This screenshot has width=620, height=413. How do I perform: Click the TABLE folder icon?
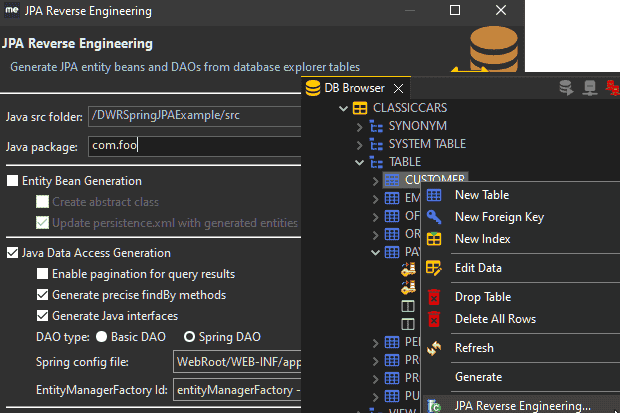coord(376,162)
